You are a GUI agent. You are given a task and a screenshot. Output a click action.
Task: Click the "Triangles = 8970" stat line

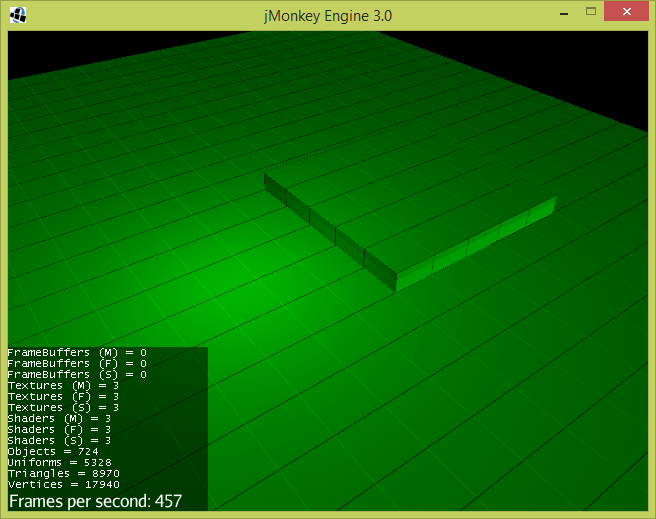[64, 473]
